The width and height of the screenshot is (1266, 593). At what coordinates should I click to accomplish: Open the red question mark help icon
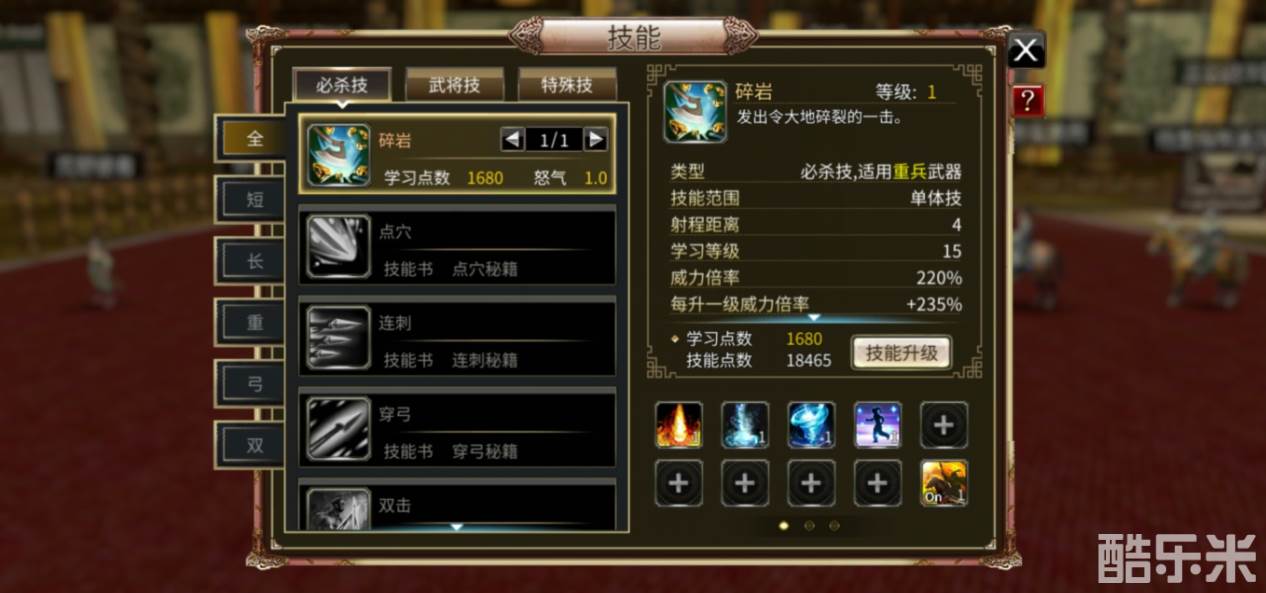coord(1028,101)
